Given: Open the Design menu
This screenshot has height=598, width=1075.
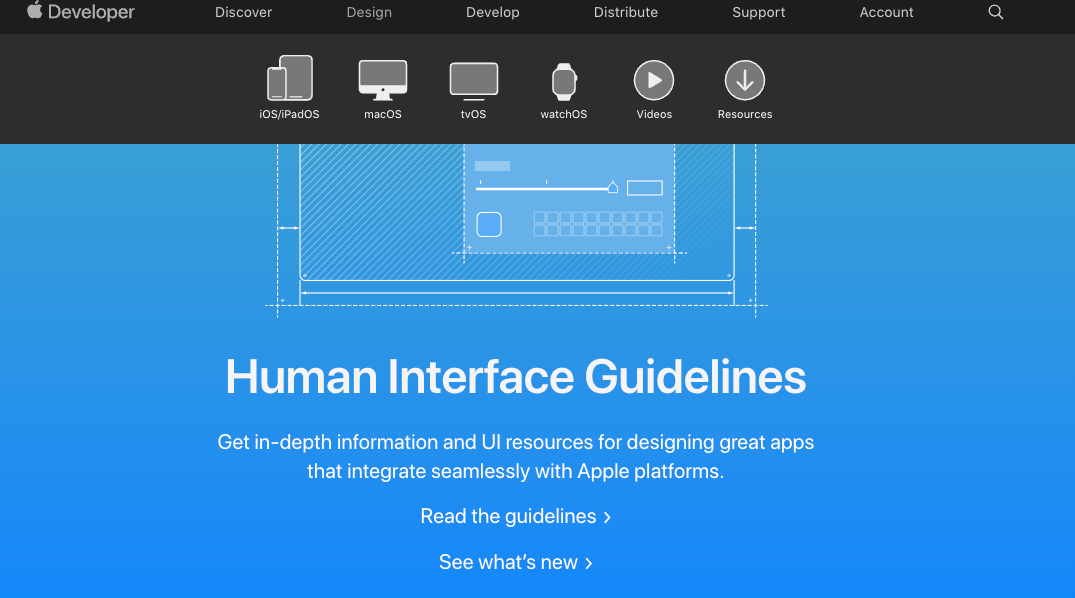Looking at the screenshot, I should [x=369, y=12].
